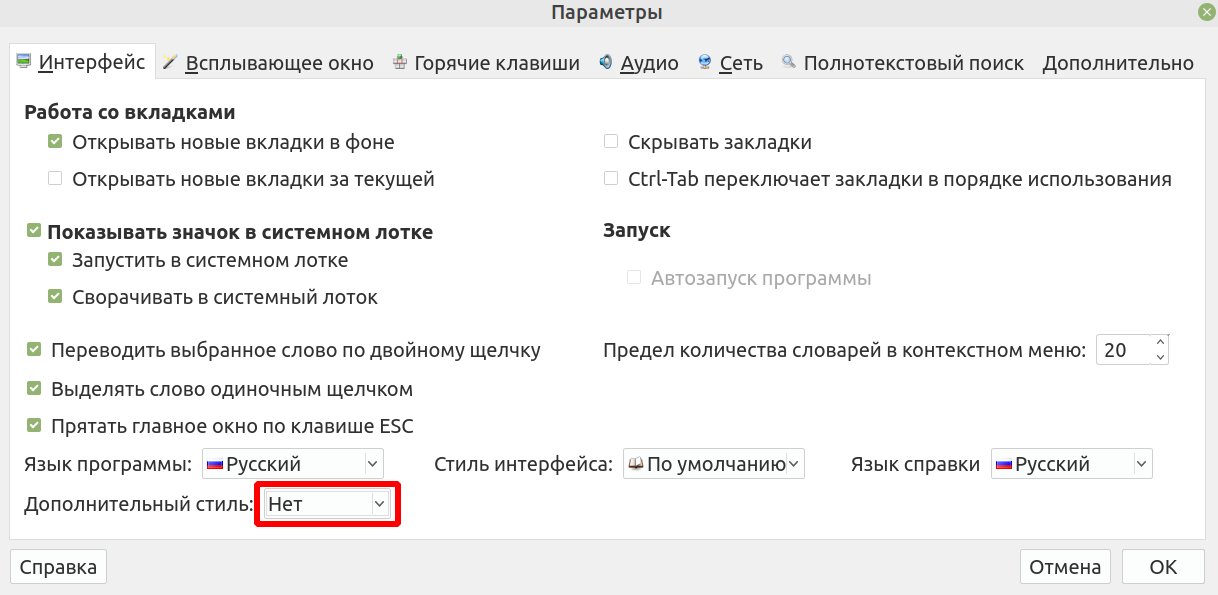The height and width of the screenshot is (595, 1218).
Task: Close the Параметры dialog window
Action: (1207, 12)
